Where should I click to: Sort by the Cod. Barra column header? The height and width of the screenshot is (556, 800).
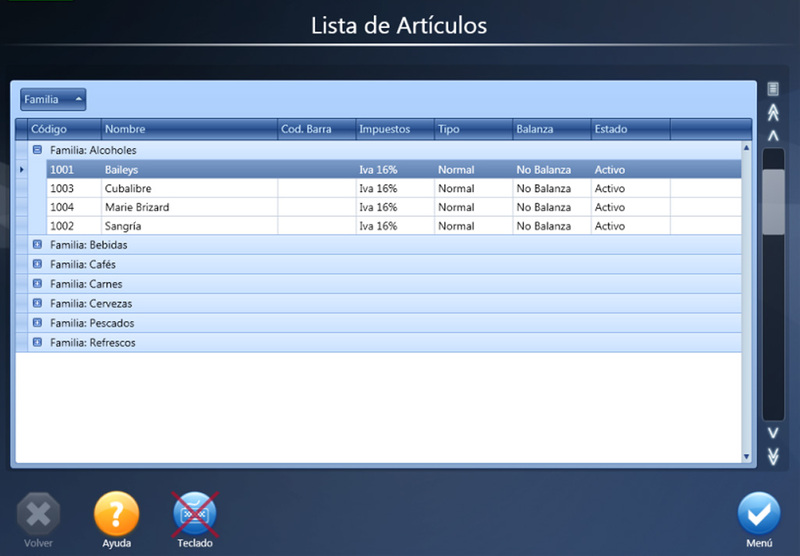[316, 129]
